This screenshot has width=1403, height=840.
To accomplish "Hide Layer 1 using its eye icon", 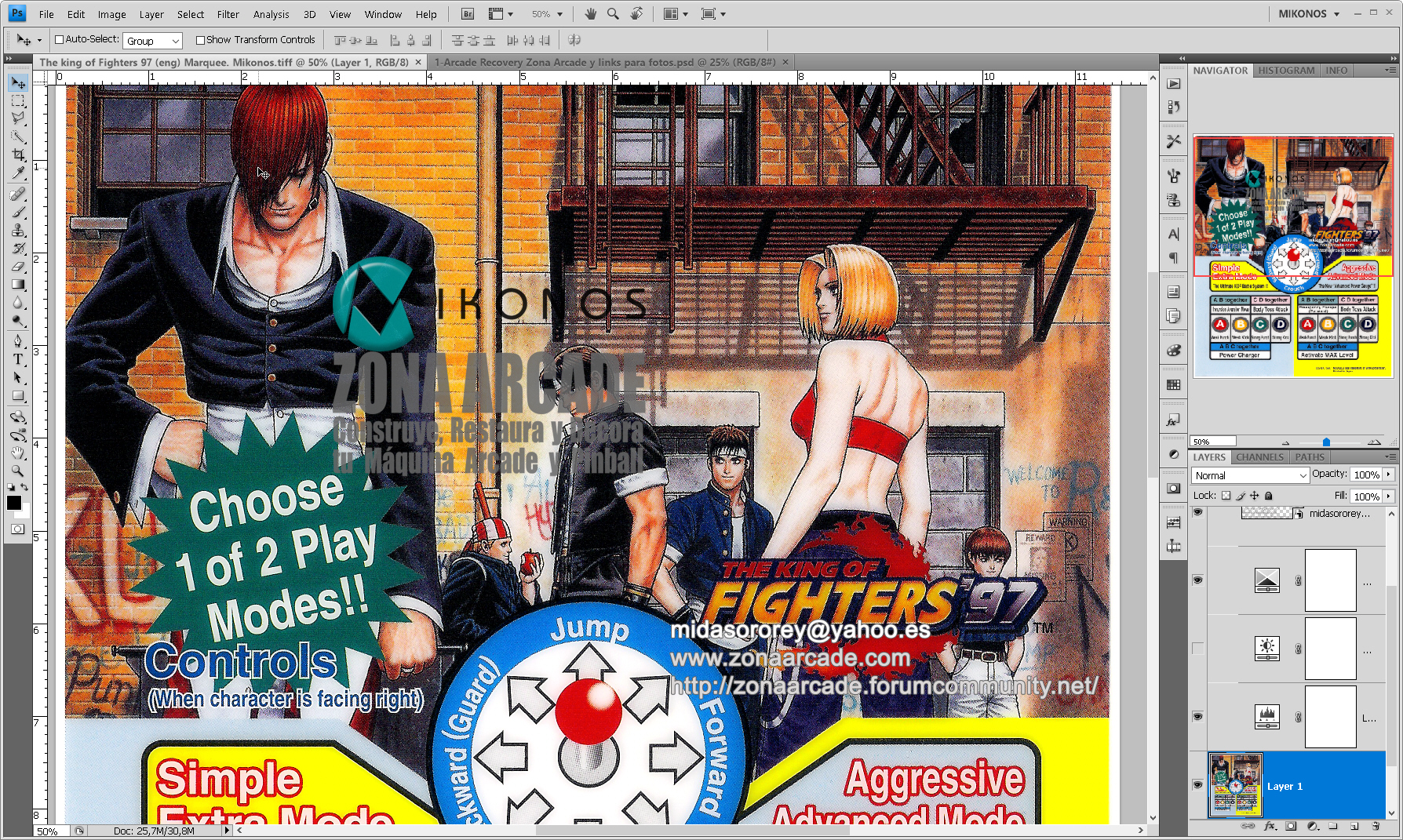I will 1197,784.
